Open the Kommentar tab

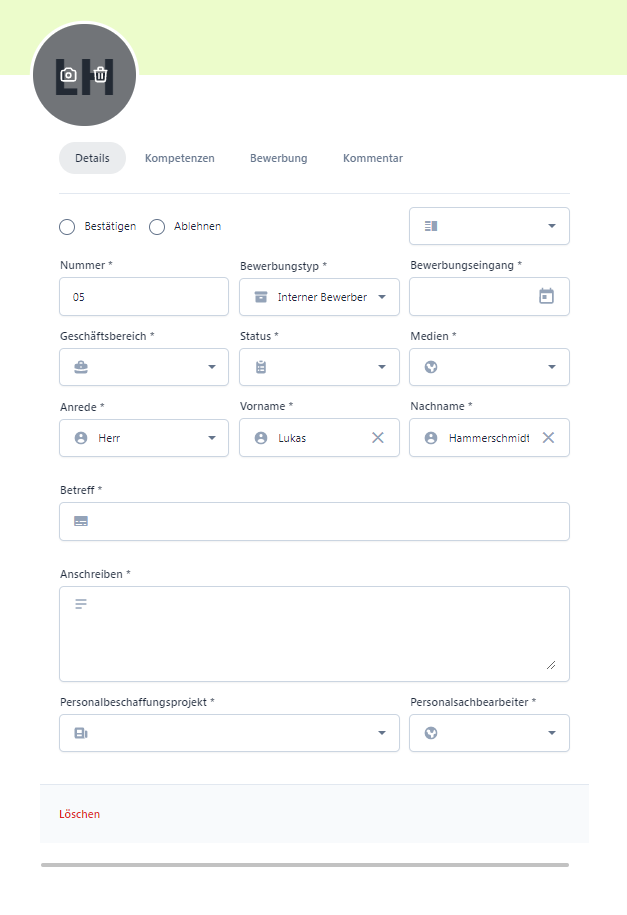(x=373, y=158)
